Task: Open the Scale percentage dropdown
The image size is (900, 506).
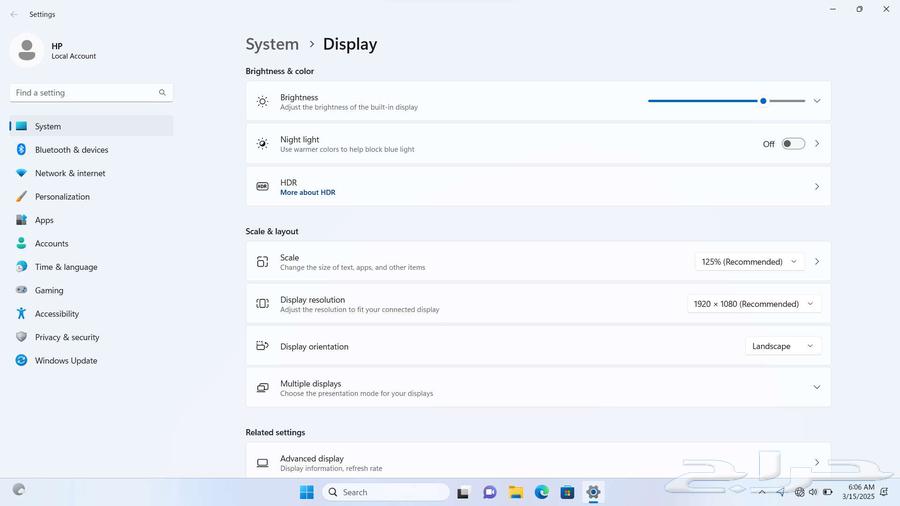Action: pyautogui.click(x=749, y=262)
